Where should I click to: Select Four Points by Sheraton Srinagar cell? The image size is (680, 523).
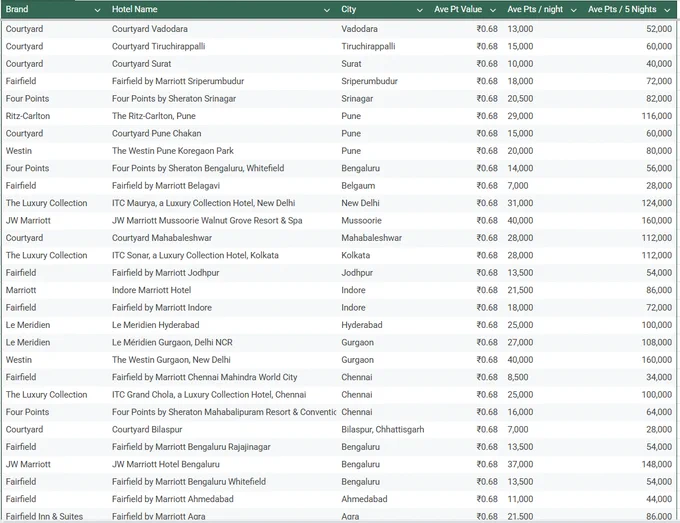coord(174,98)
